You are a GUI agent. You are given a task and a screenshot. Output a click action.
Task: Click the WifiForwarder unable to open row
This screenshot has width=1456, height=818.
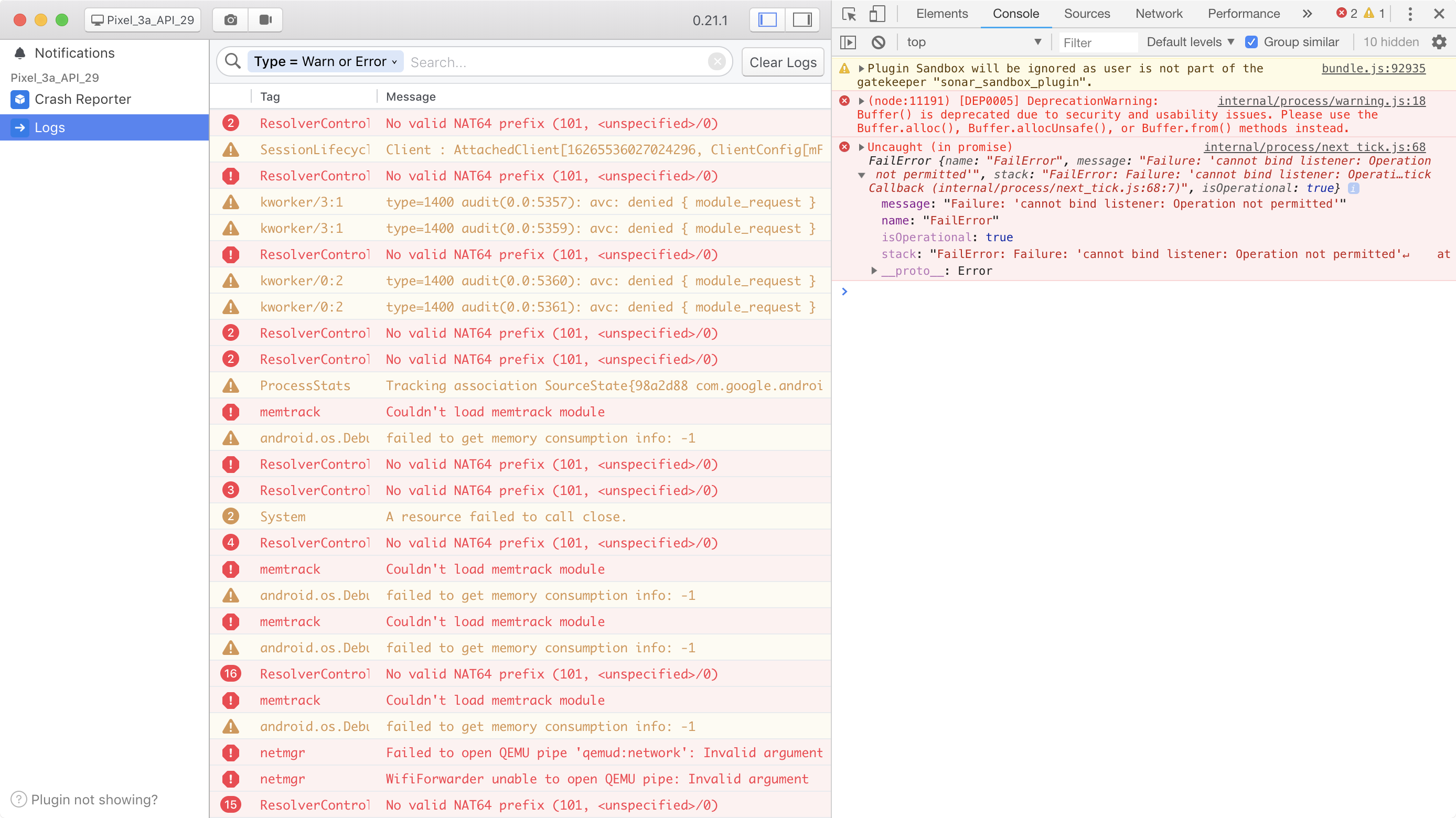(520, 779)
